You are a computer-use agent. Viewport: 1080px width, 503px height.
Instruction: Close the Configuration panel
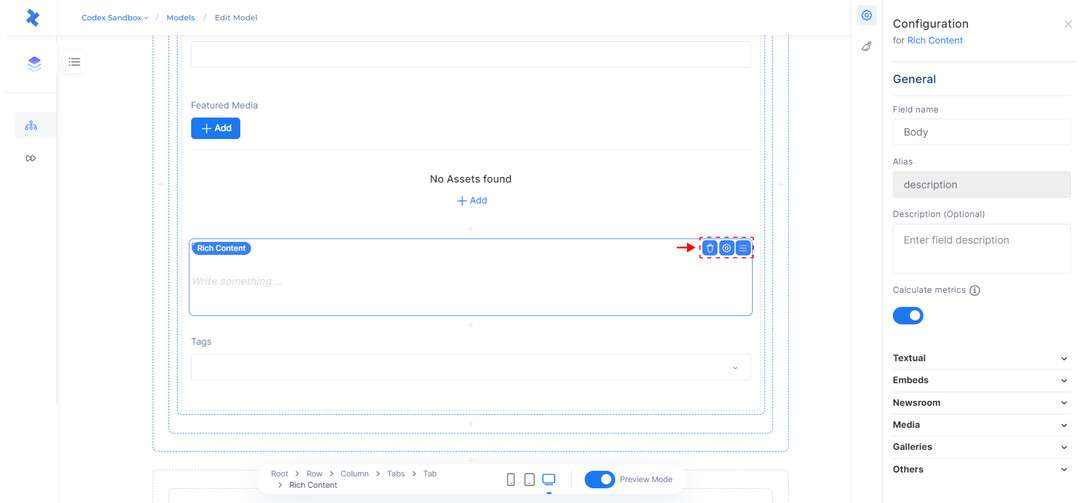pyautogui.click(x=1068, y=24)
